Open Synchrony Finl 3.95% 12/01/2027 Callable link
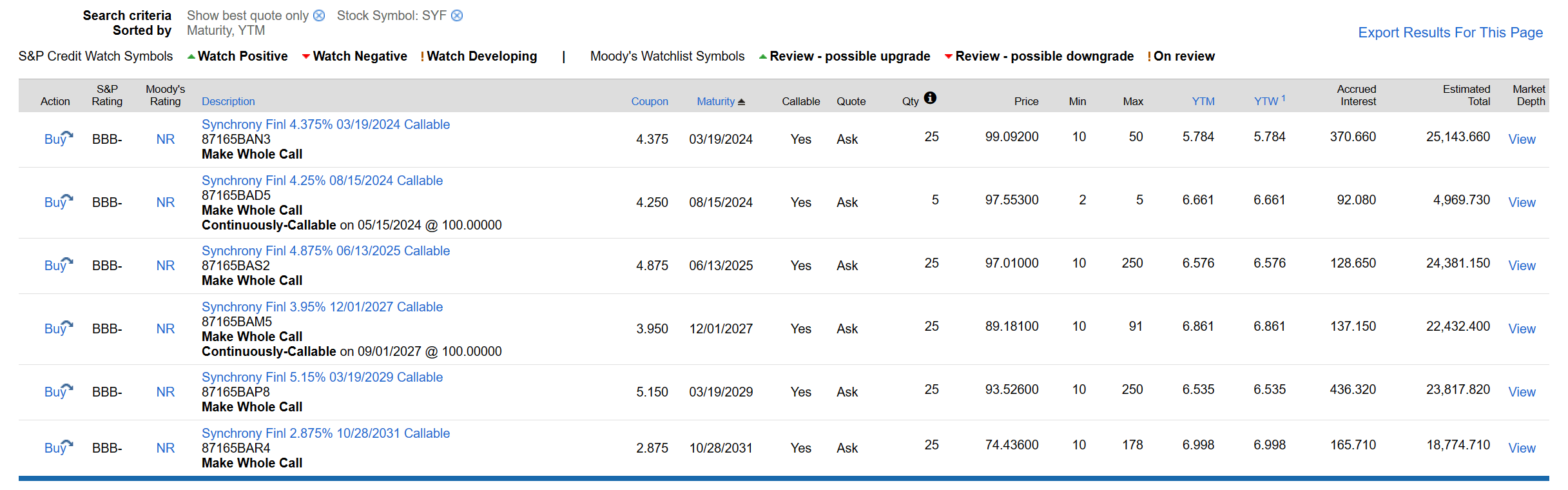The width and height of the screenshot is (1568, 490). [322, 307]
